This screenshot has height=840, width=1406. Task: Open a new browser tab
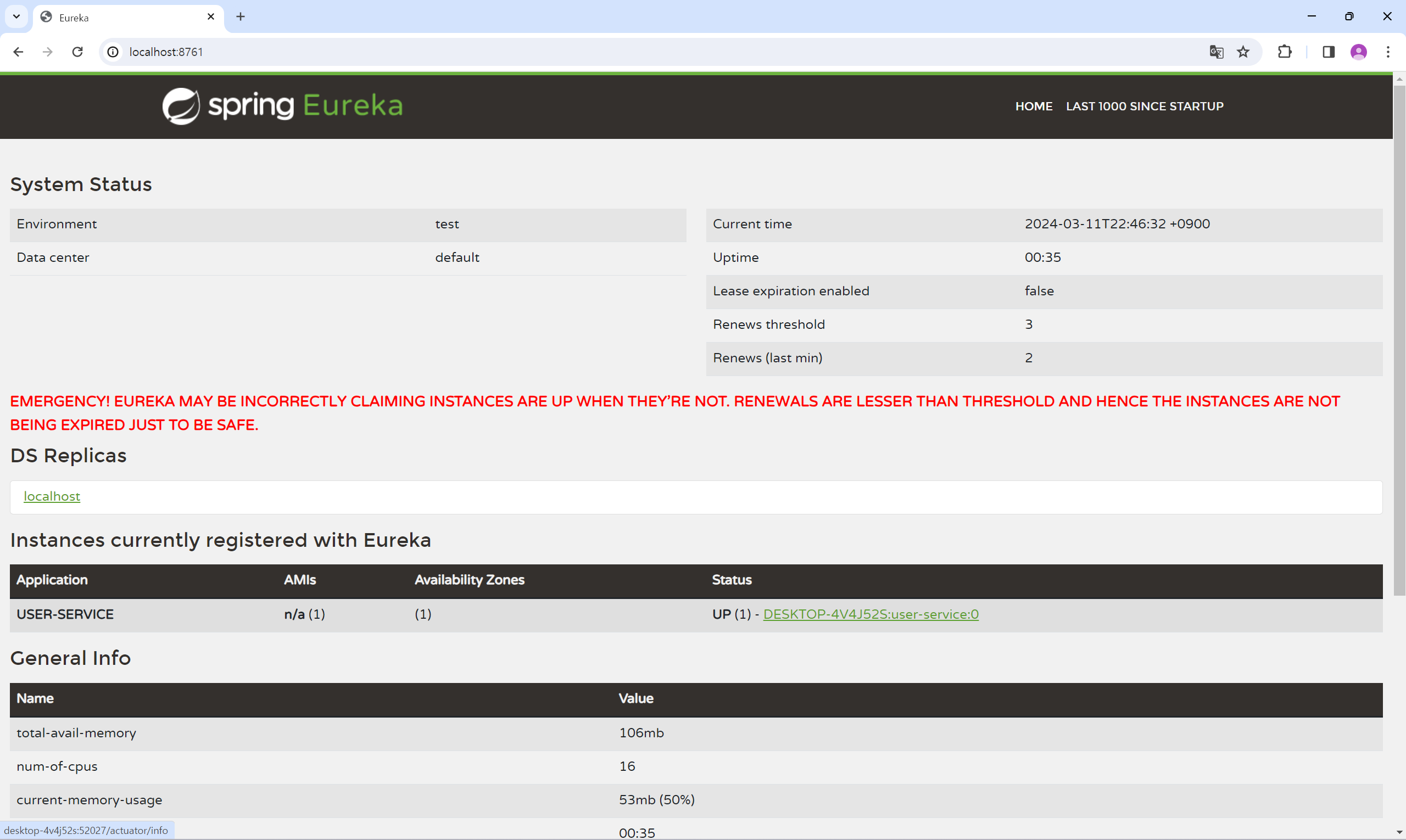pos(241,17)
